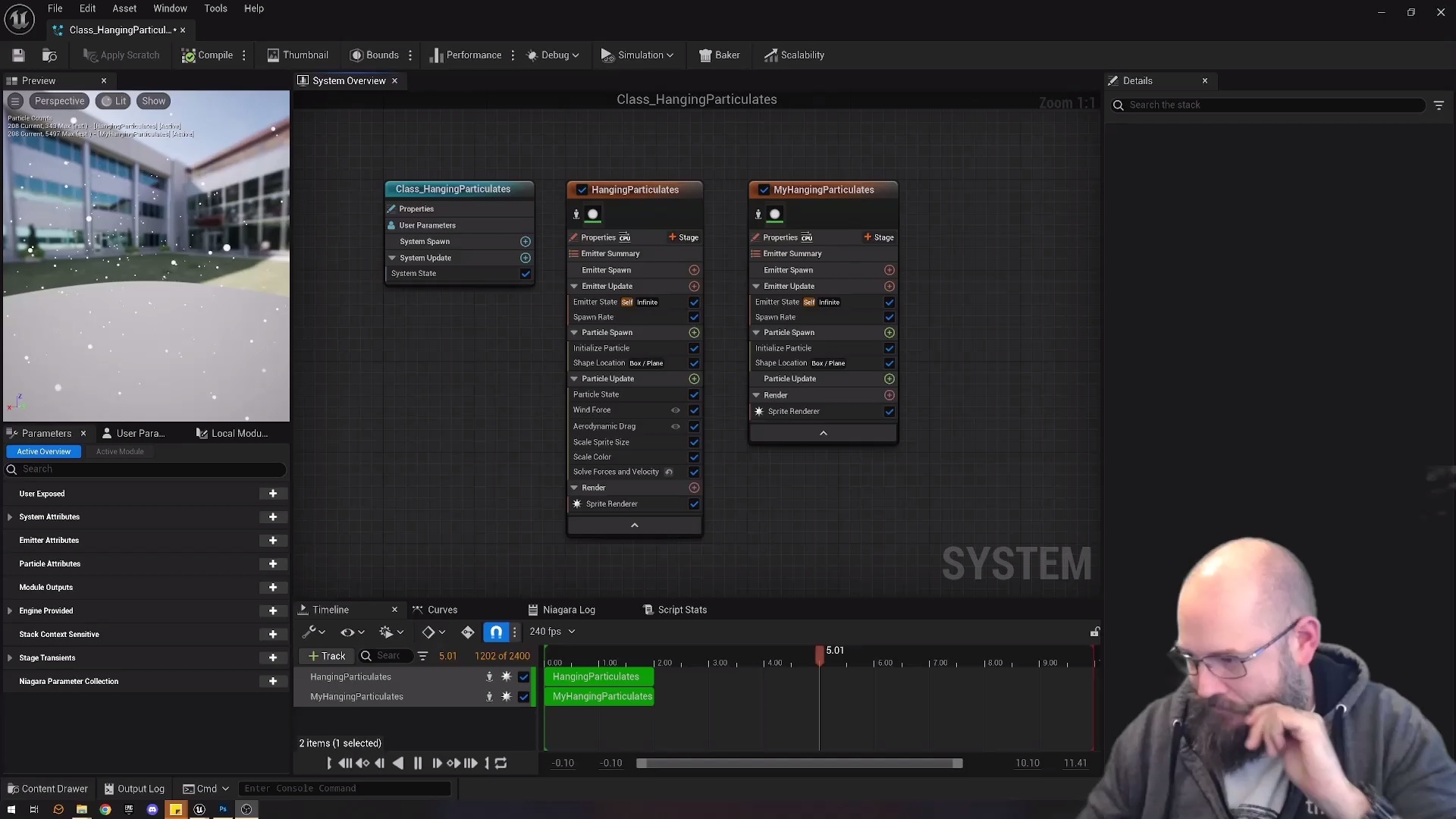Add a renderer to MyHangingParticulates Render section
Screen dimensions: 1456x819
[x=890, y=395]
